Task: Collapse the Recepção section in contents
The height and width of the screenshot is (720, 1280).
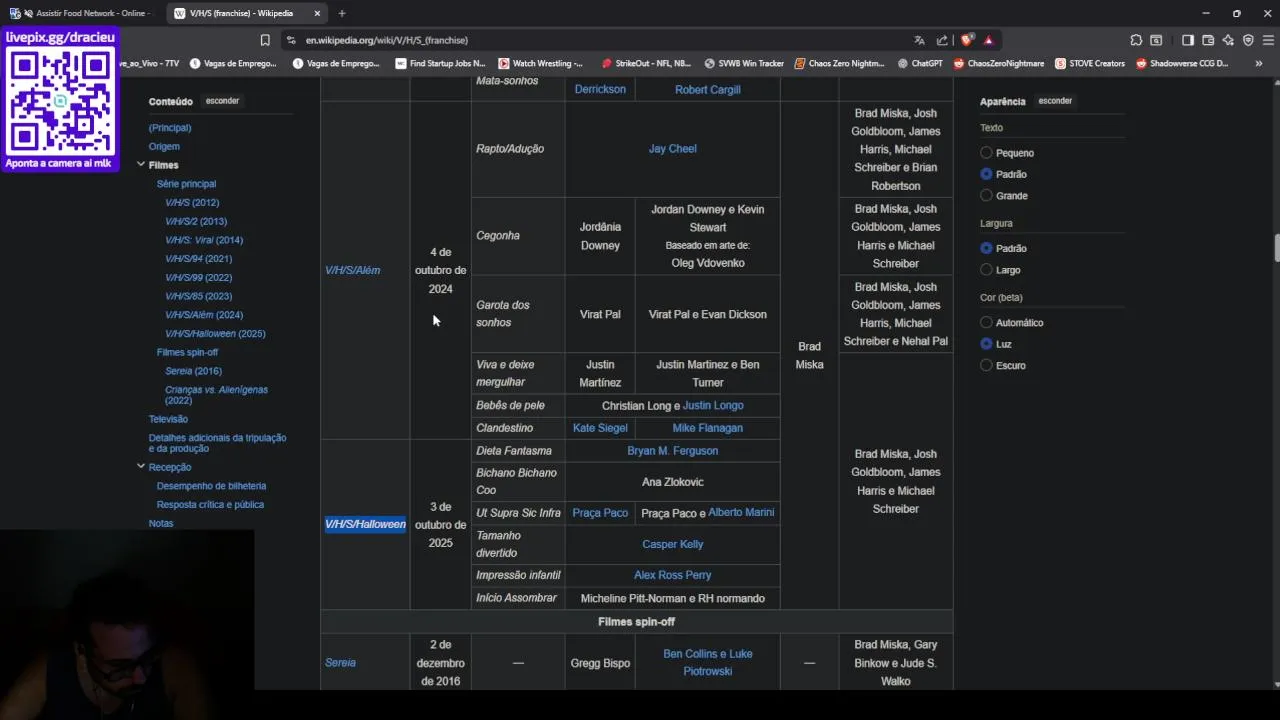Action: pos(141,466)
